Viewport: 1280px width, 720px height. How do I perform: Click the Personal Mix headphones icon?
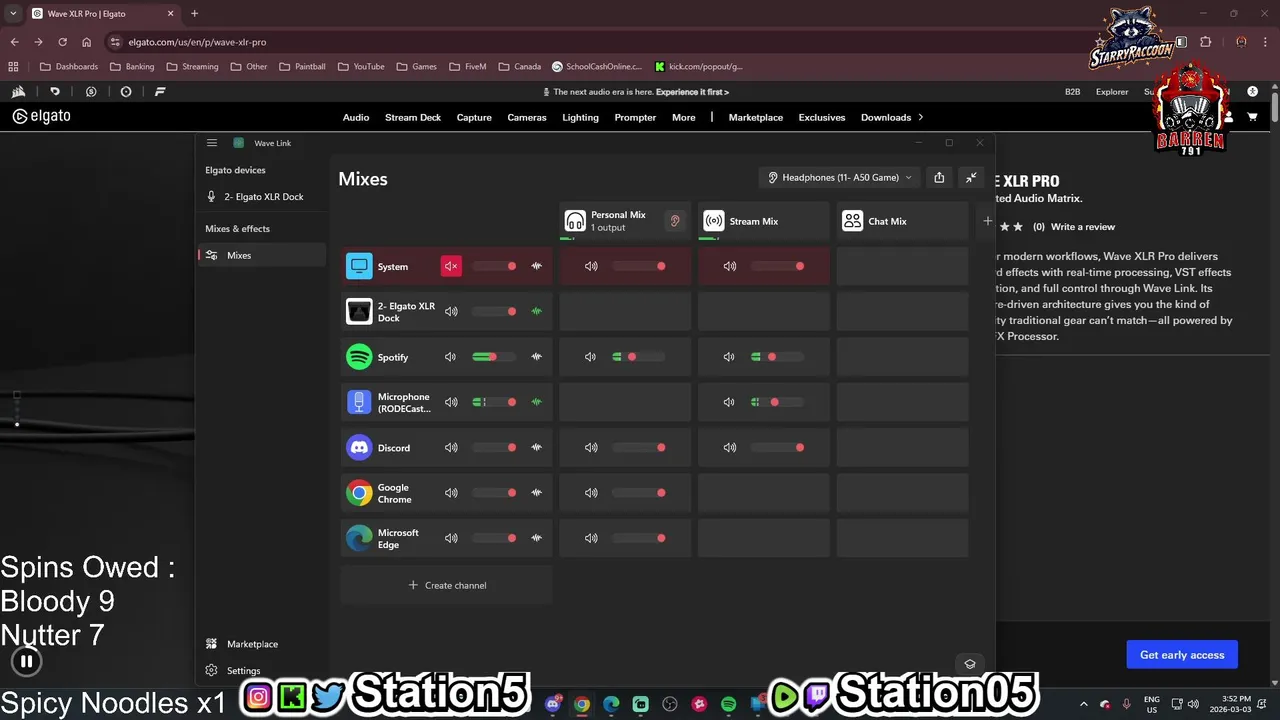tap(575, 221)
